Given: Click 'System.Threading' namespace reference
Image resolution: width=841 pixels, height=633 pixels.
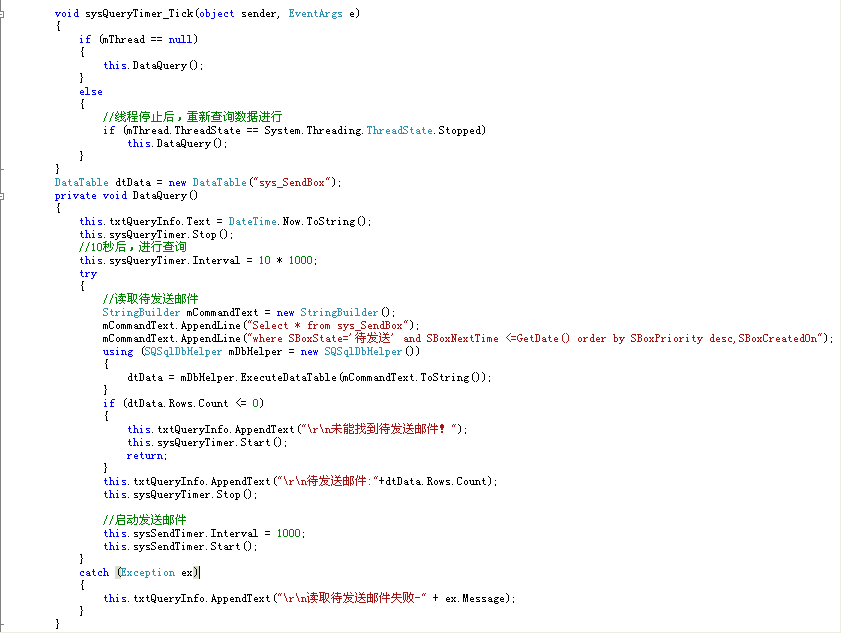Looking at the screenshot, I should click(x=313, y=130).
